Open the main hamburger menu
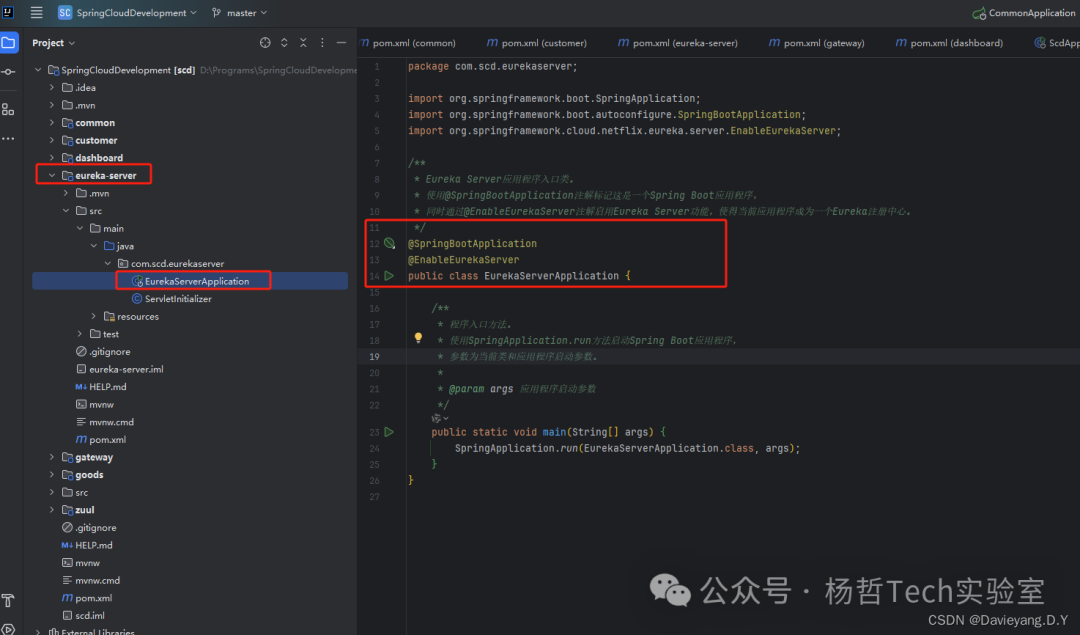Viewport: 1080px width, 635px height. [x=37, y=13]
